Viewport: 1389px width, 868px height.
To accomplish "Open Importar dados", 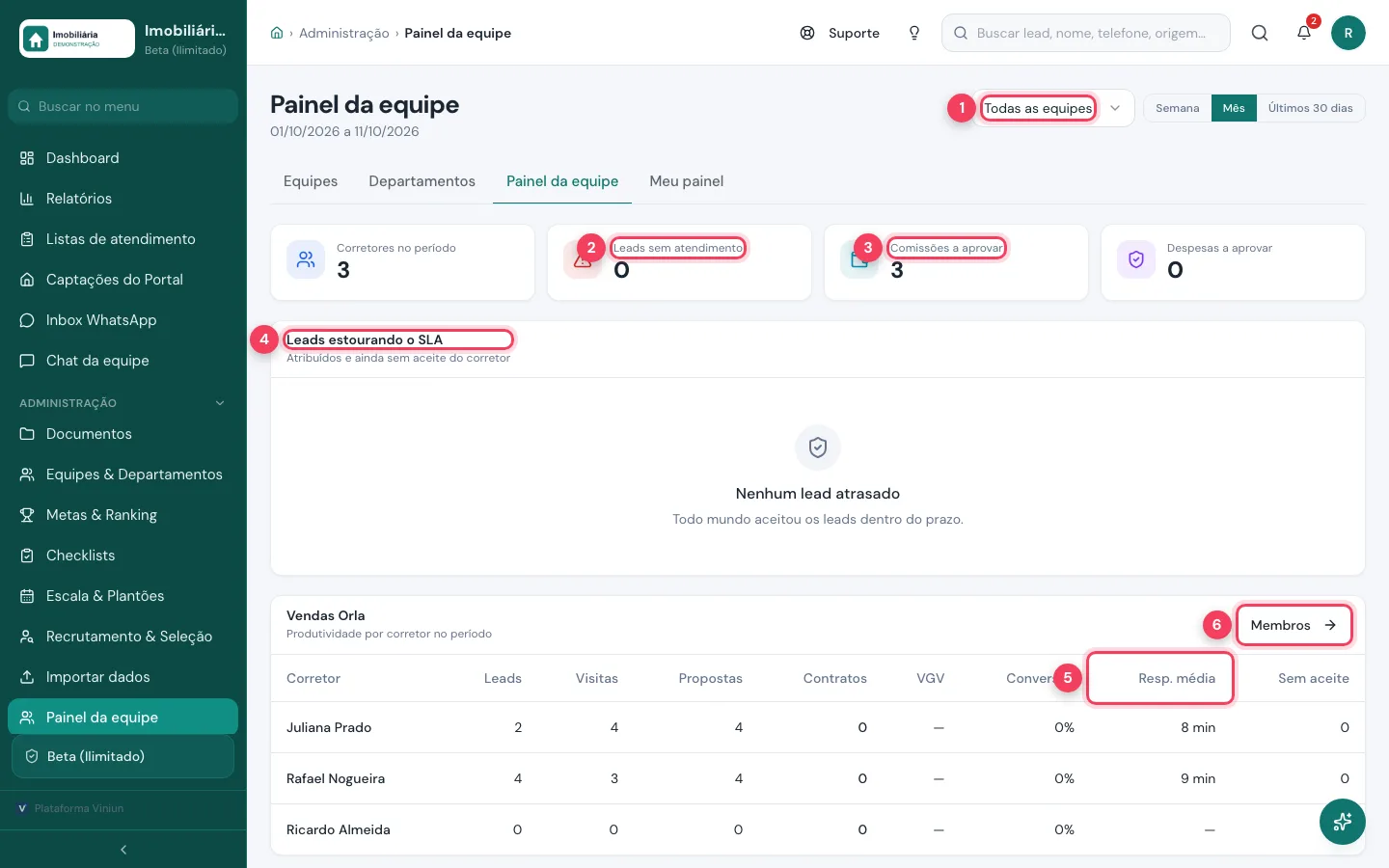I will (x=123, y=677).
